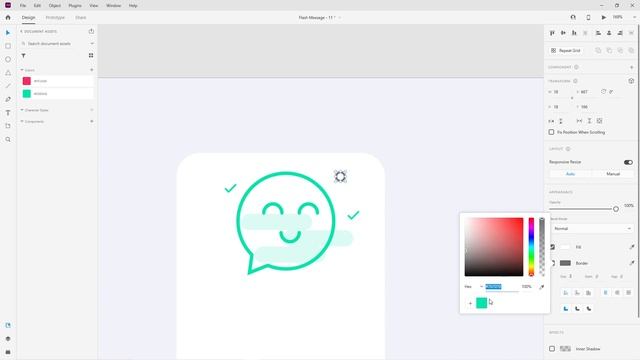The height and width of the screenshot is (360, 640).
Task: Open the Plugins panel icon
Action: pos(8,352)
